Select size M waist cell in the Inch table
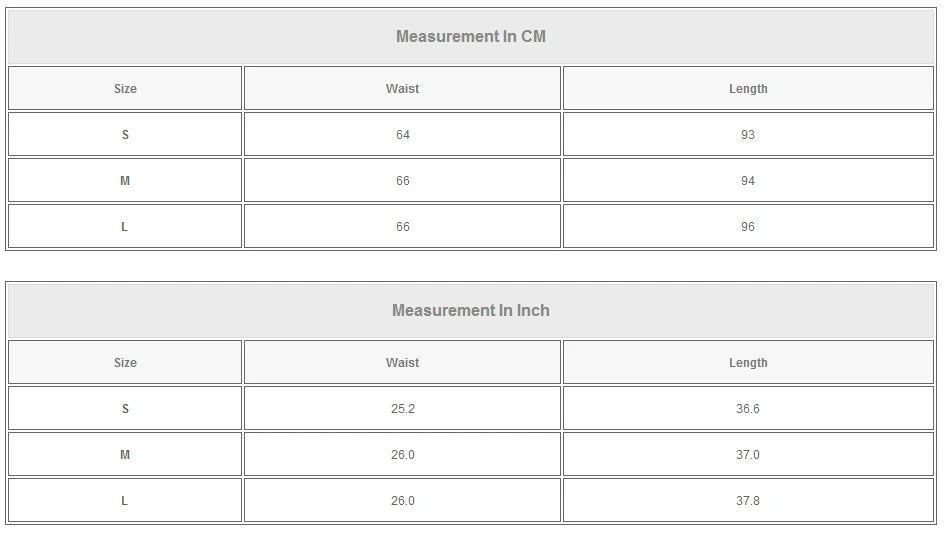The height and width of the screenshot is (537, 944). pos(402,455)
